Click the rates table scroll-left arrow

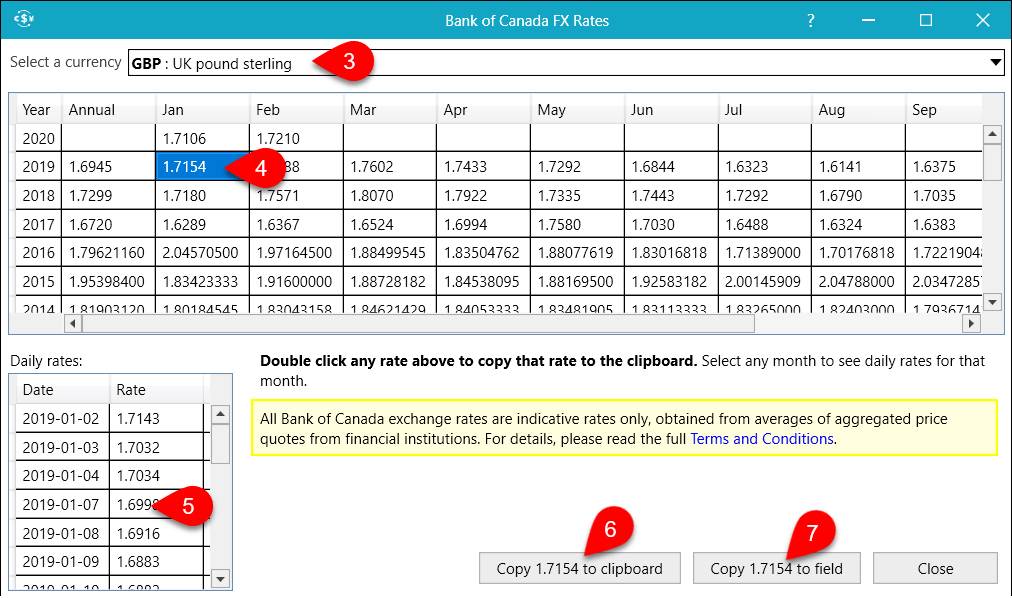click(73, 323)
